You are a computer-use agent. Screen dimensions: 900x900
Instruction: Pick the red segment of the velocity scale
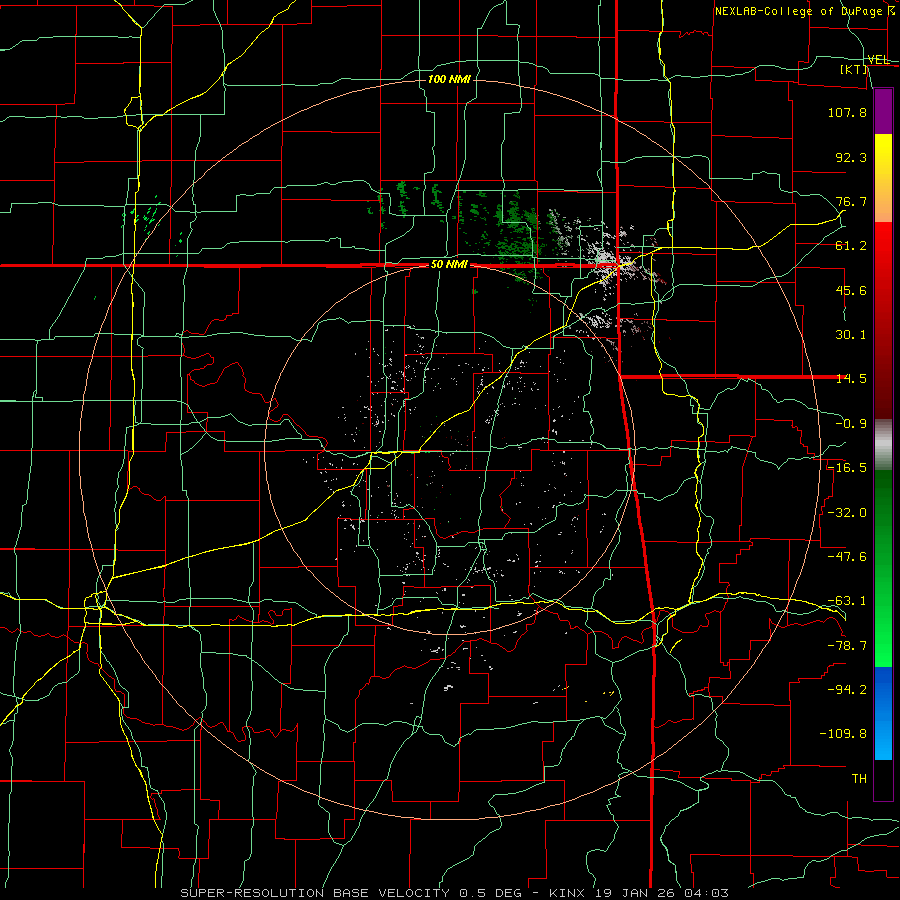tap(883, 320)
